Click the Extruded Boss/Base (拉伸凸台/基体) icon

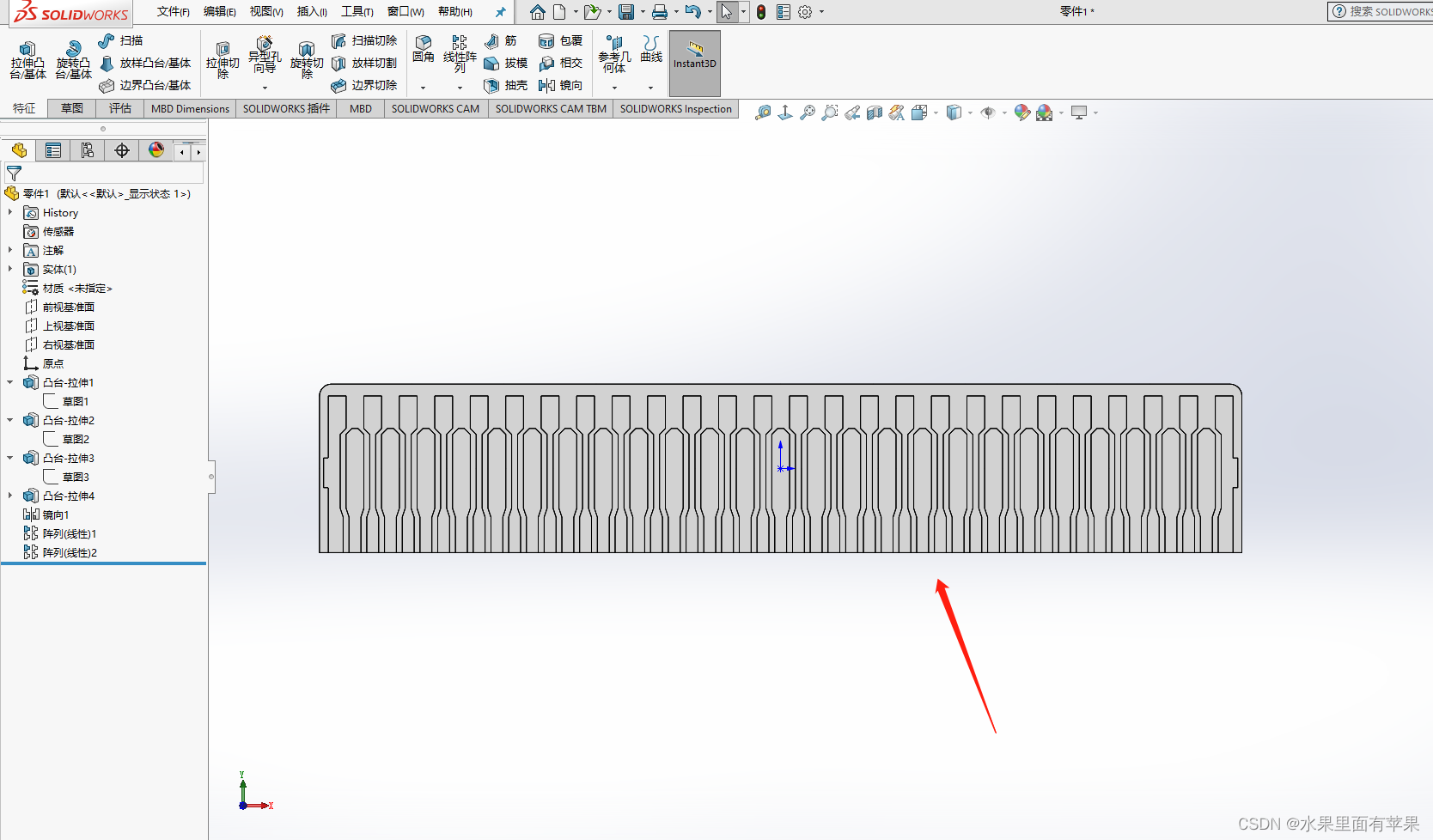click(x=27, y=60)
